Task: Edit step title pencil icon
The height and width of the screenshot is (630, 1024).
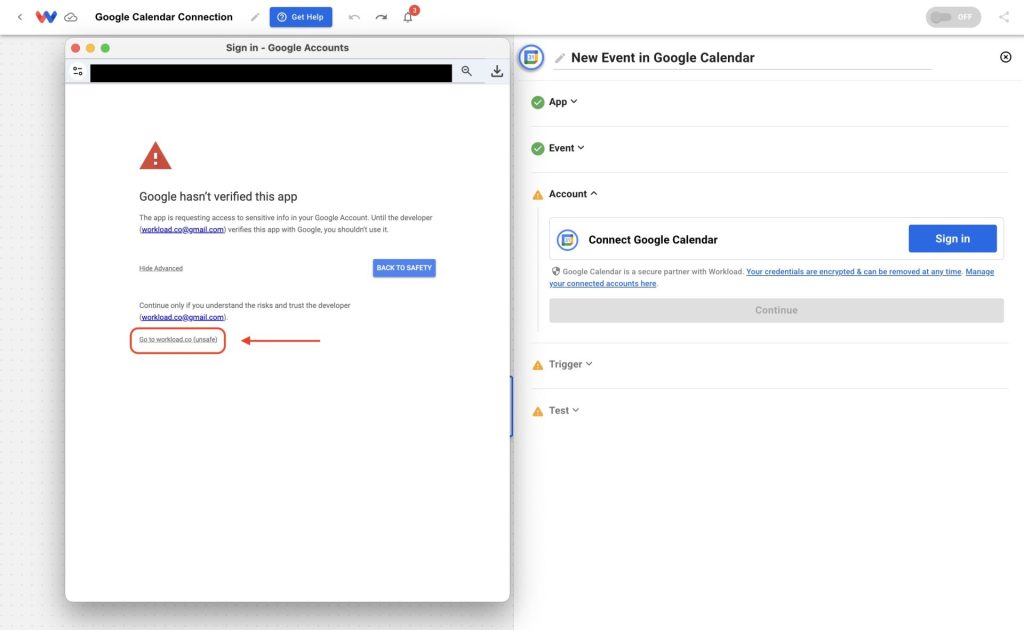Action: (560, 58)
